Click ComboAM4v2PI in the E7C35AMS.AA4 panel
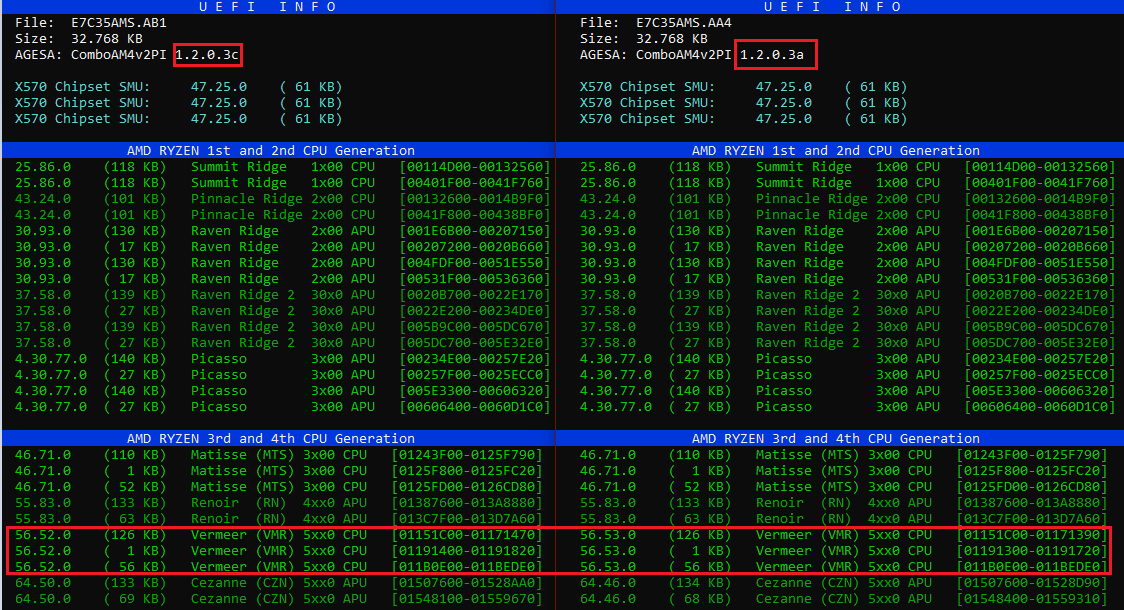 (x=684, y=54)
